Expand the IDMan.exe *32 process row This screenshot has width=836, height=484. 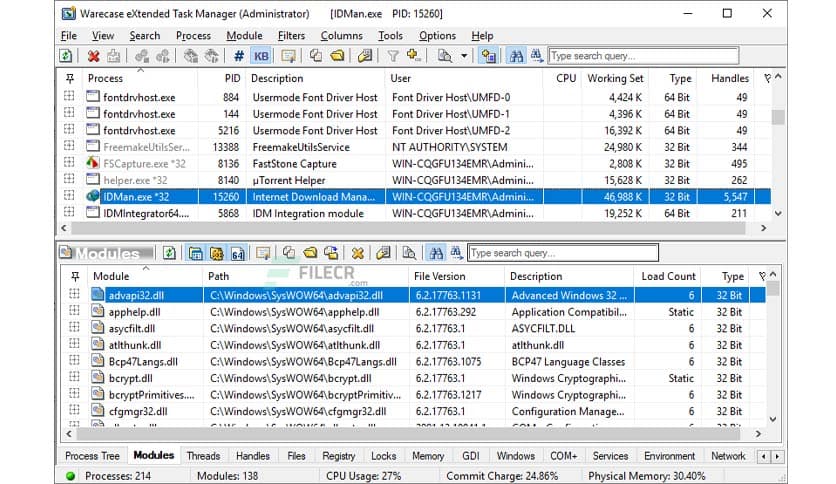coord(69,195)
